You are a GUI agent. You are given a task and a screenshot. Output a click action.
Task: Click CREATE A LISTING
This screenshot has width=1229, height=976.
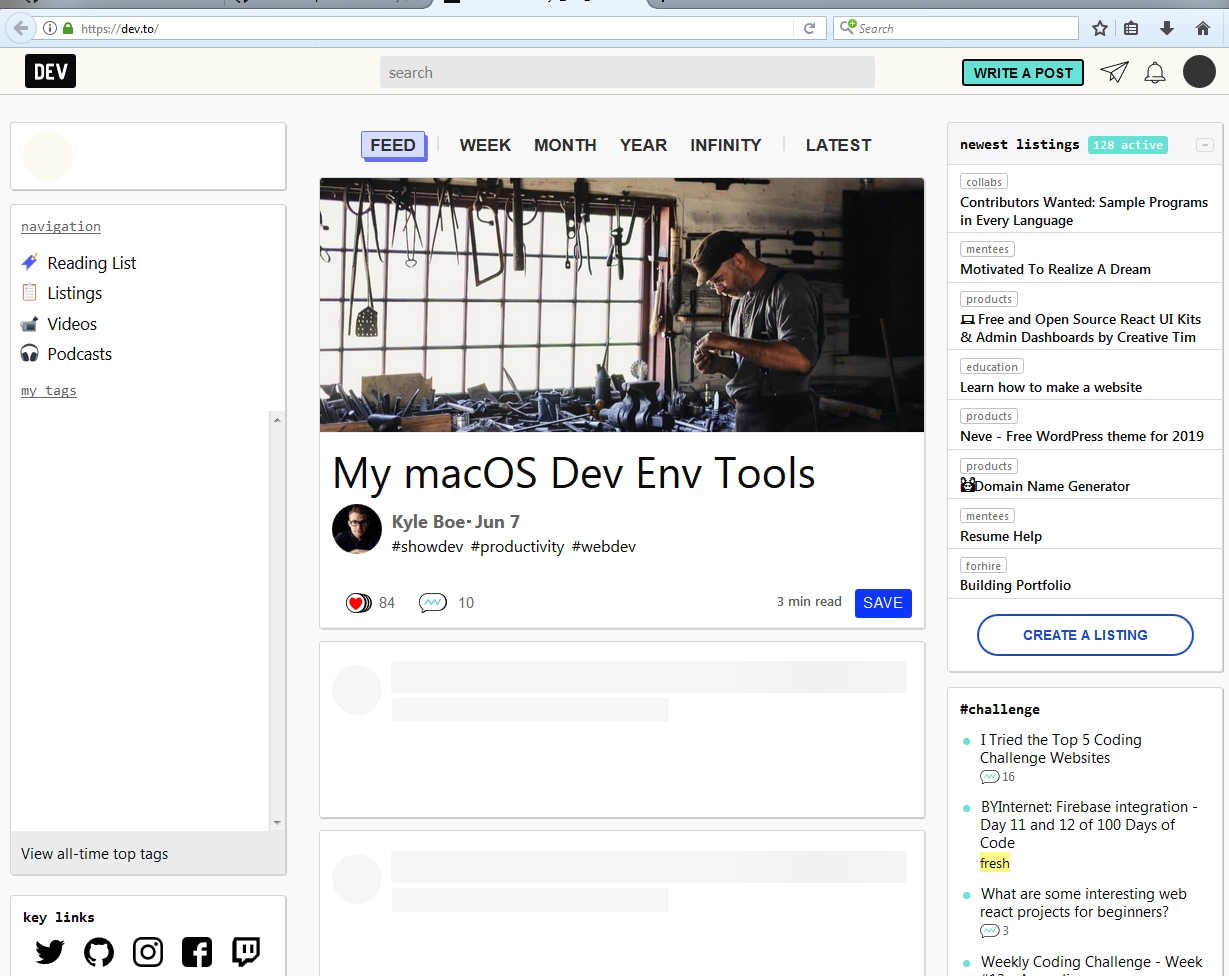(1085, 635)
